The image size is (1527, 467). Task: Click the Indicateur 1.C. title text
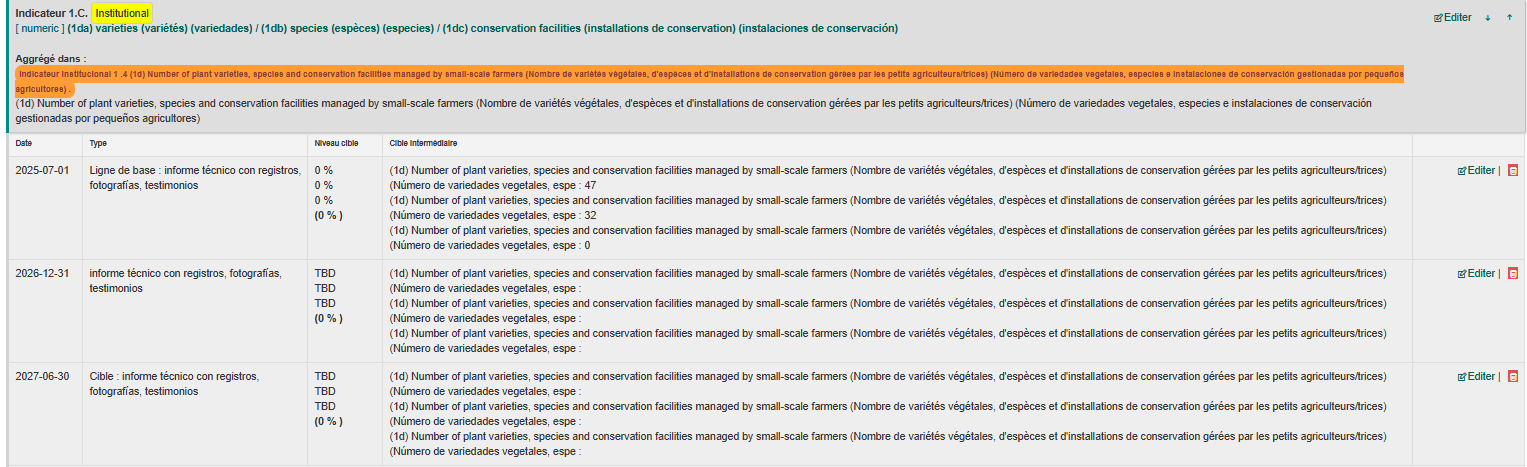click(50, 13)
